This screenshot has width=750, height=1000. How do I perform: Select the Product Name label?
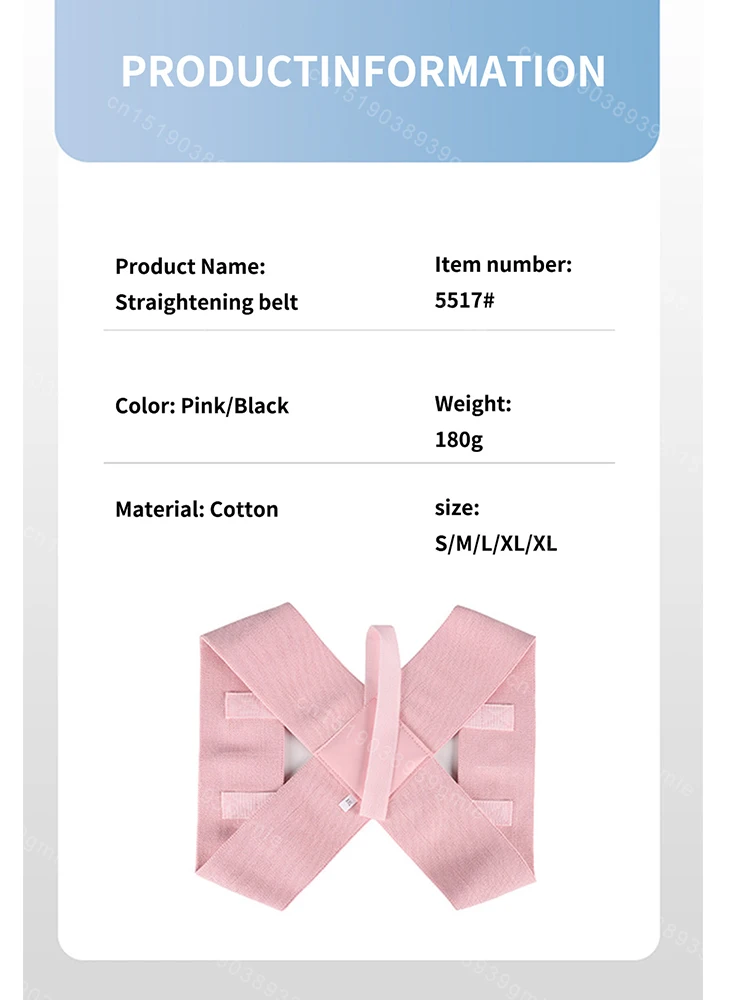(190, 266)
